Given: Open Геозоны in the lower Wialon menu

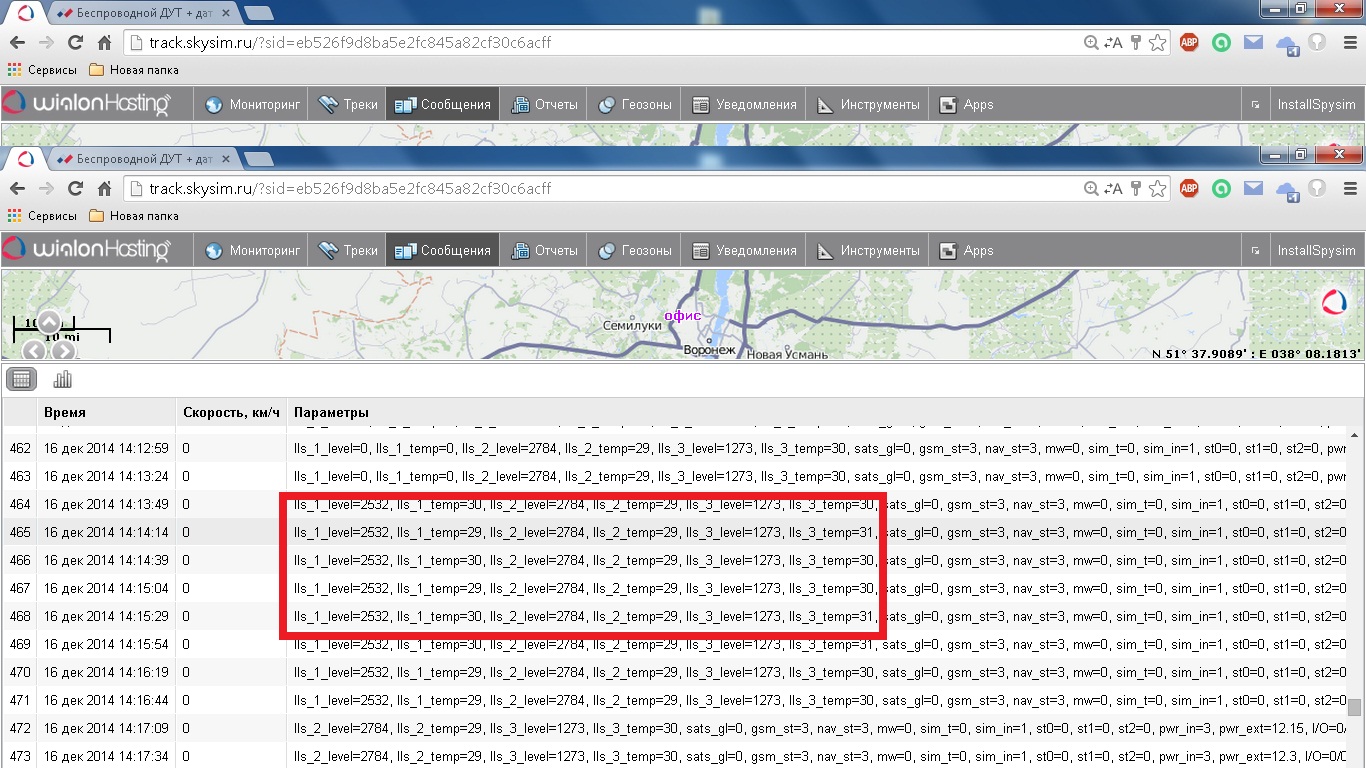Looking at the screenshot, I should click(x=635, y=250).
